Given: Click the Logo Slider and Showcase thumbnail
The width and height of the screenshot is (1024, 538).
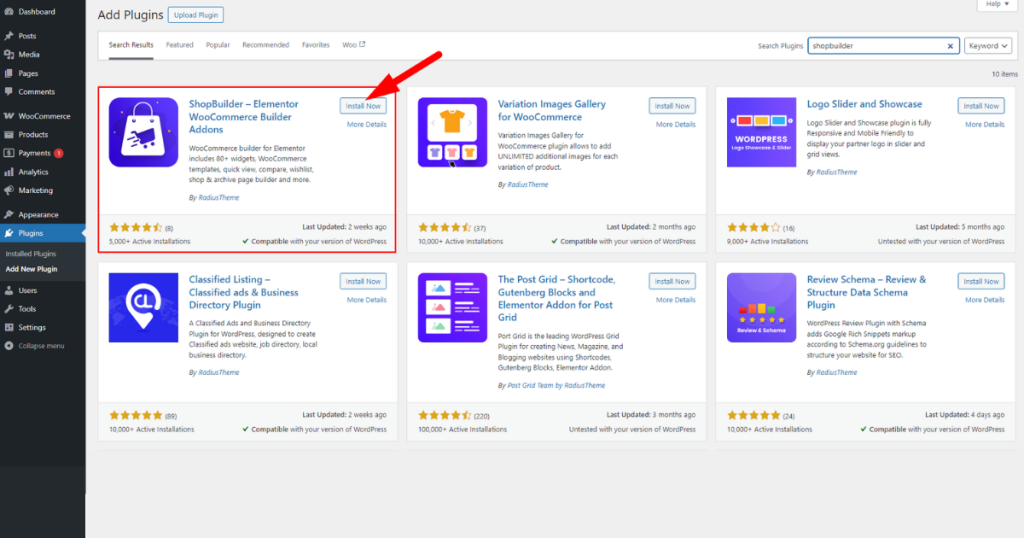Looking at the screenshot, I should [x=761, y=133].
